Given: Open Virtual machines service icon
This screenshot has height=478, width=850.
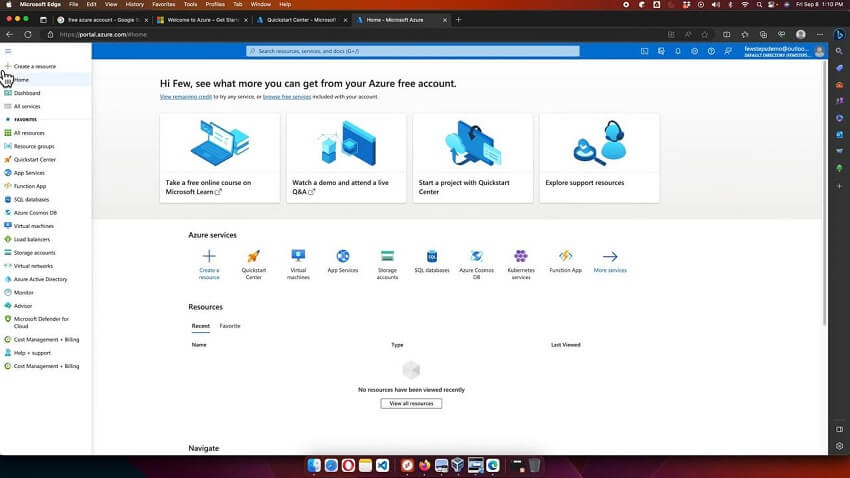Looking at the screenshot, I should pyautogui.click(x=298, y=264).
